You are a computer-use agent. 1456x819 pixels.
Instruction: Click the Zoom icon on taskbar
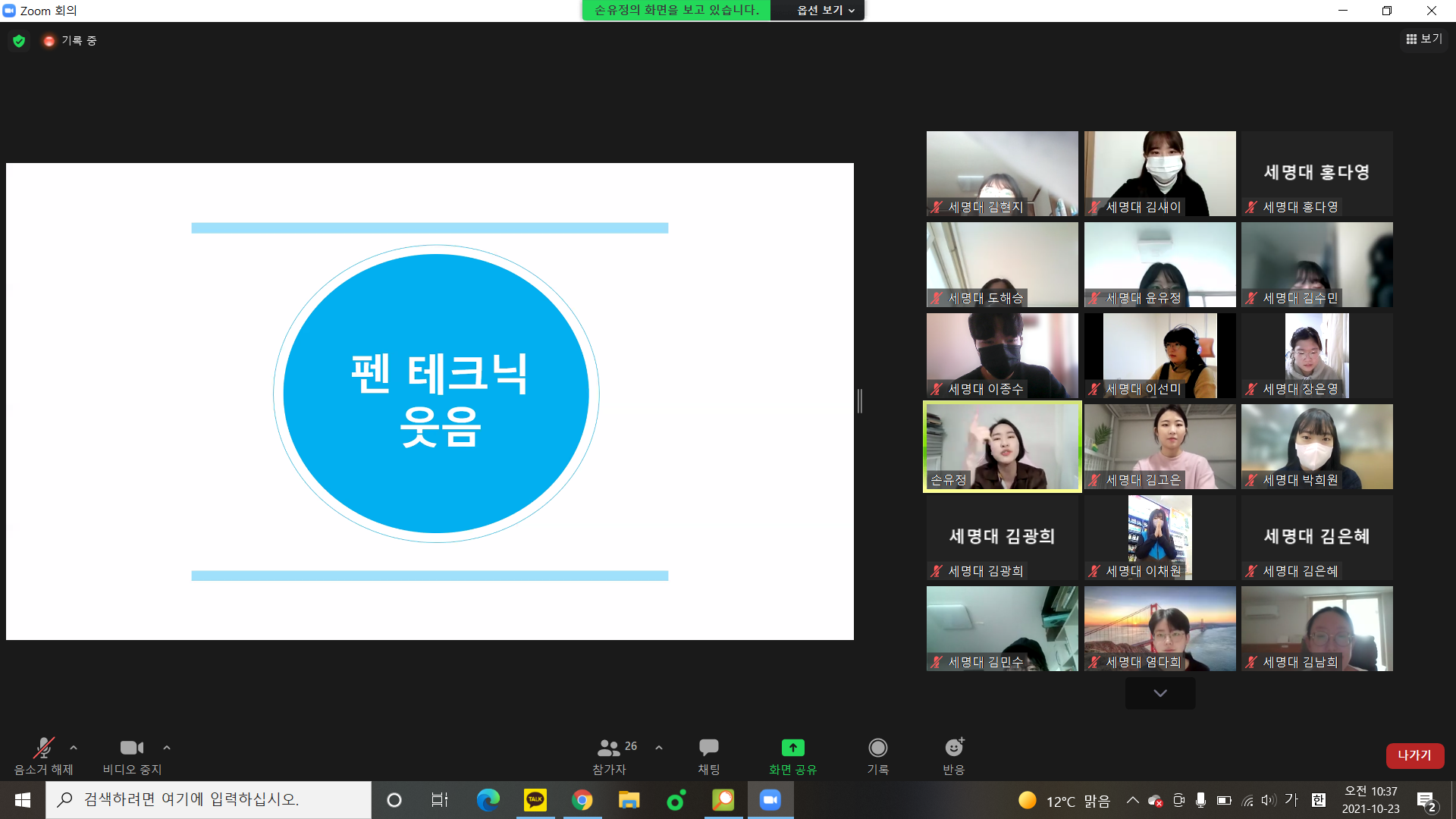(x=770, y=800)
